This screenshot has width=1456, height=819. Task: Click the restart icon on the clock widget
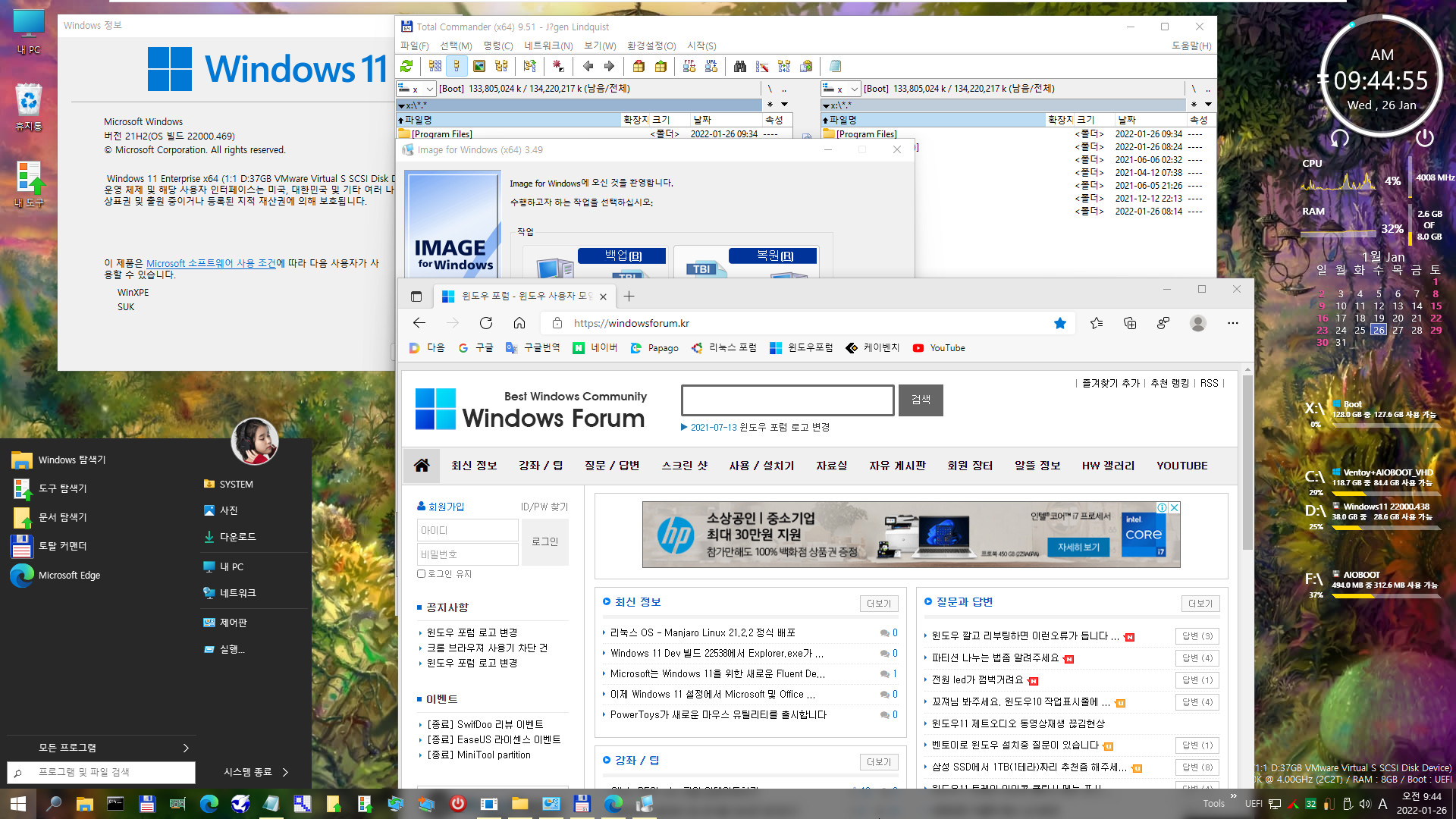(1340, 138)
